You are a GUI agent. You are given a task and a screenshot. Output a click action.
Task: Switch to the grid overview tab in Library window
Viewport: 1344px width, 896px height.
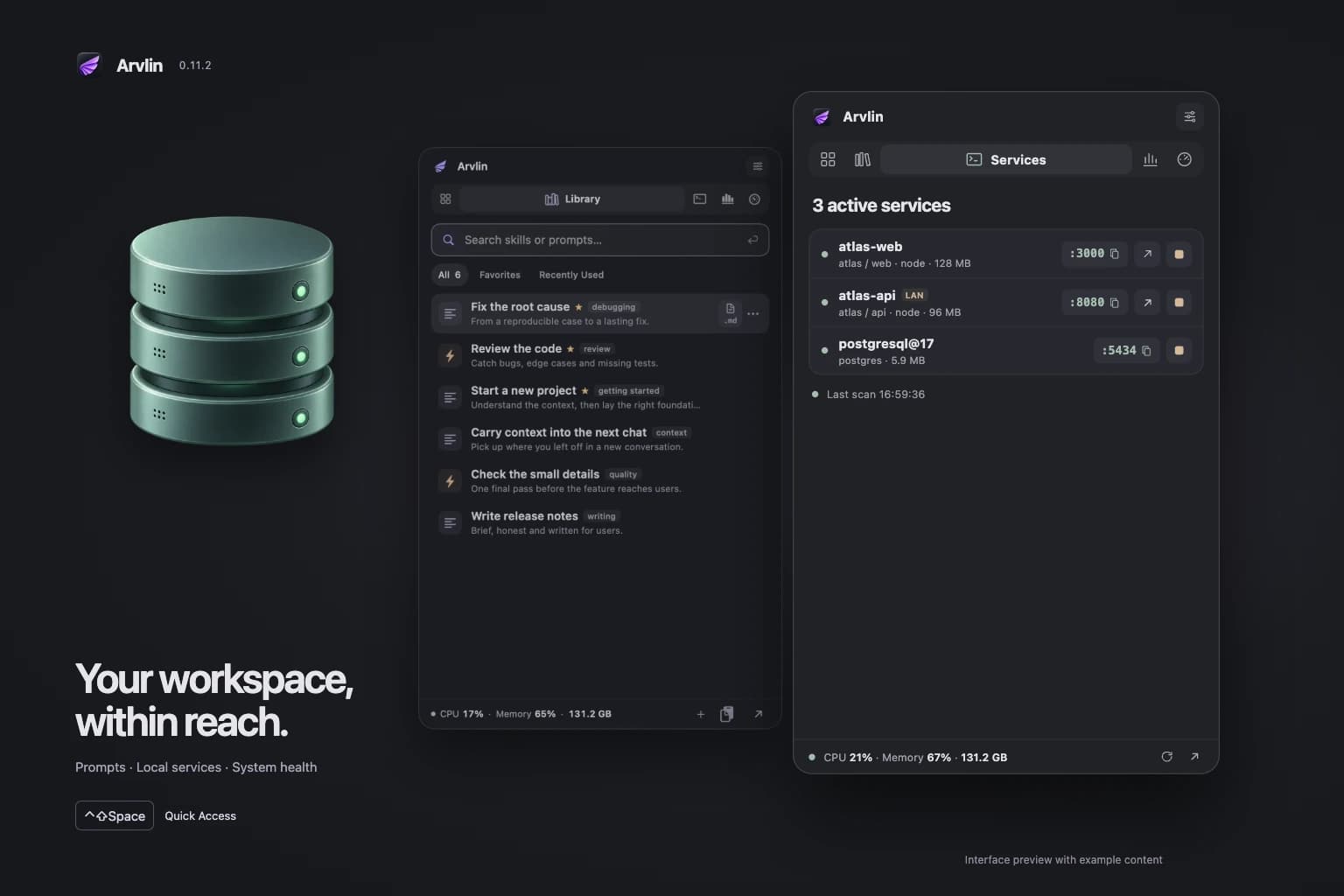445,199
